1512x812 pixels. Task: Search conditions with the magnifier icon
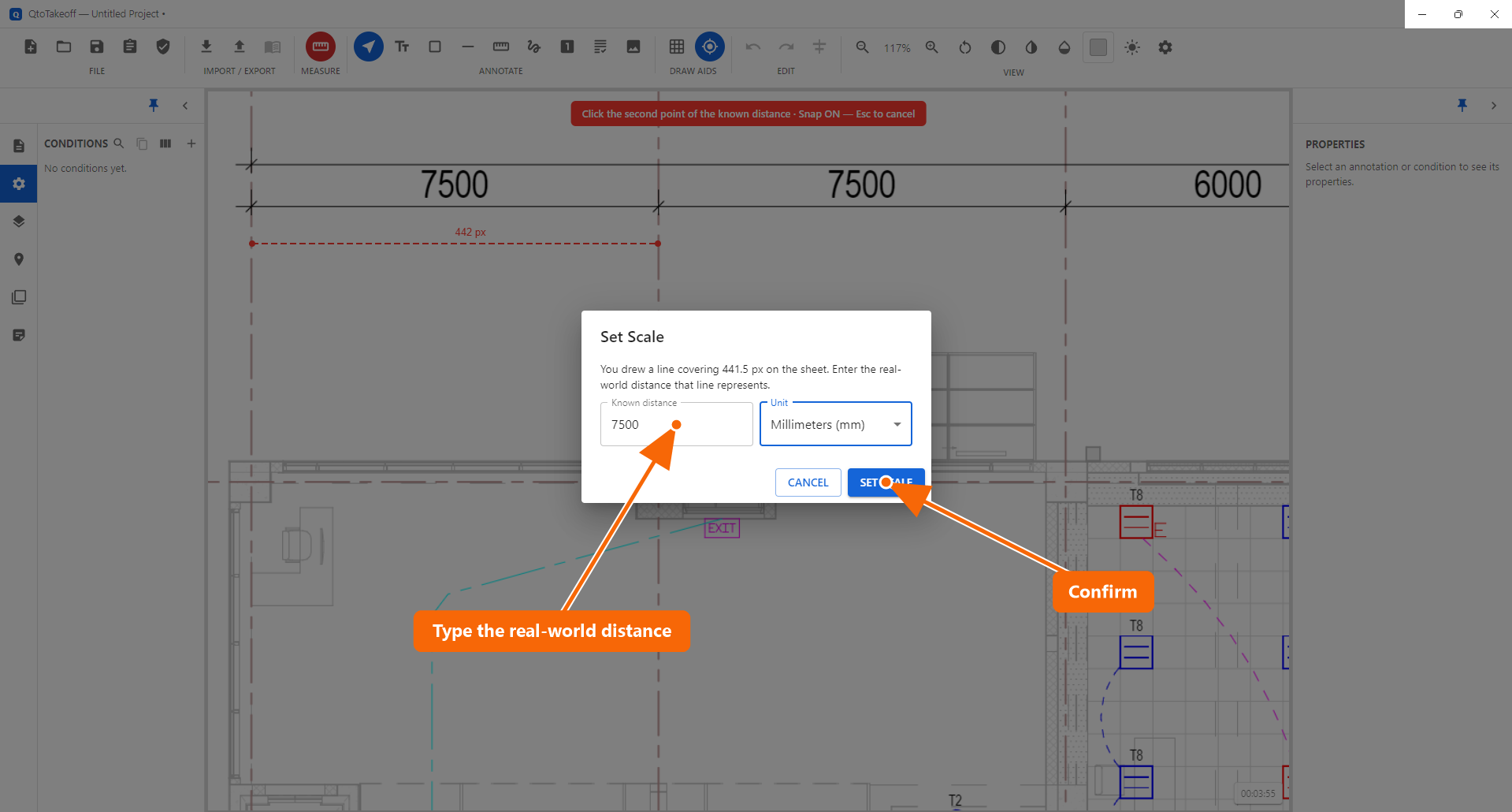tap(119, 143)
